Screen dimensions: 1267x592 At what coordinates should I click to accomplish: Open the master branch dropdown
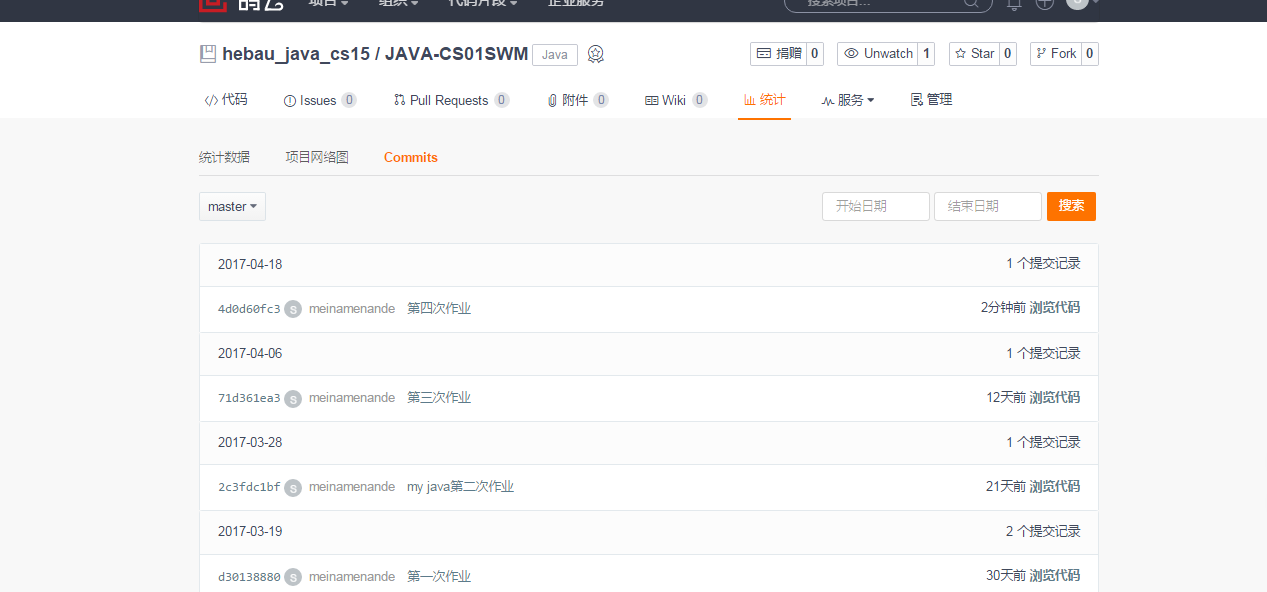pyautogui.click(x=232, y=206)
